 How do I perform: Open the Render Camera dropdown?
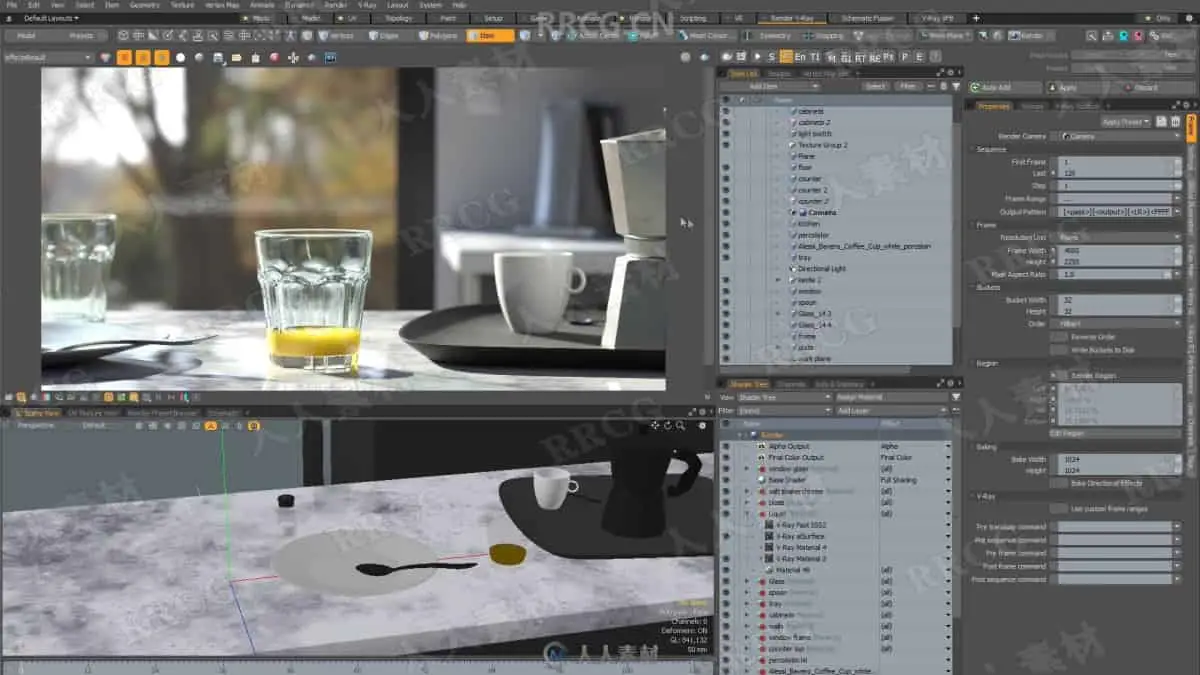[x=1120, y=136]
